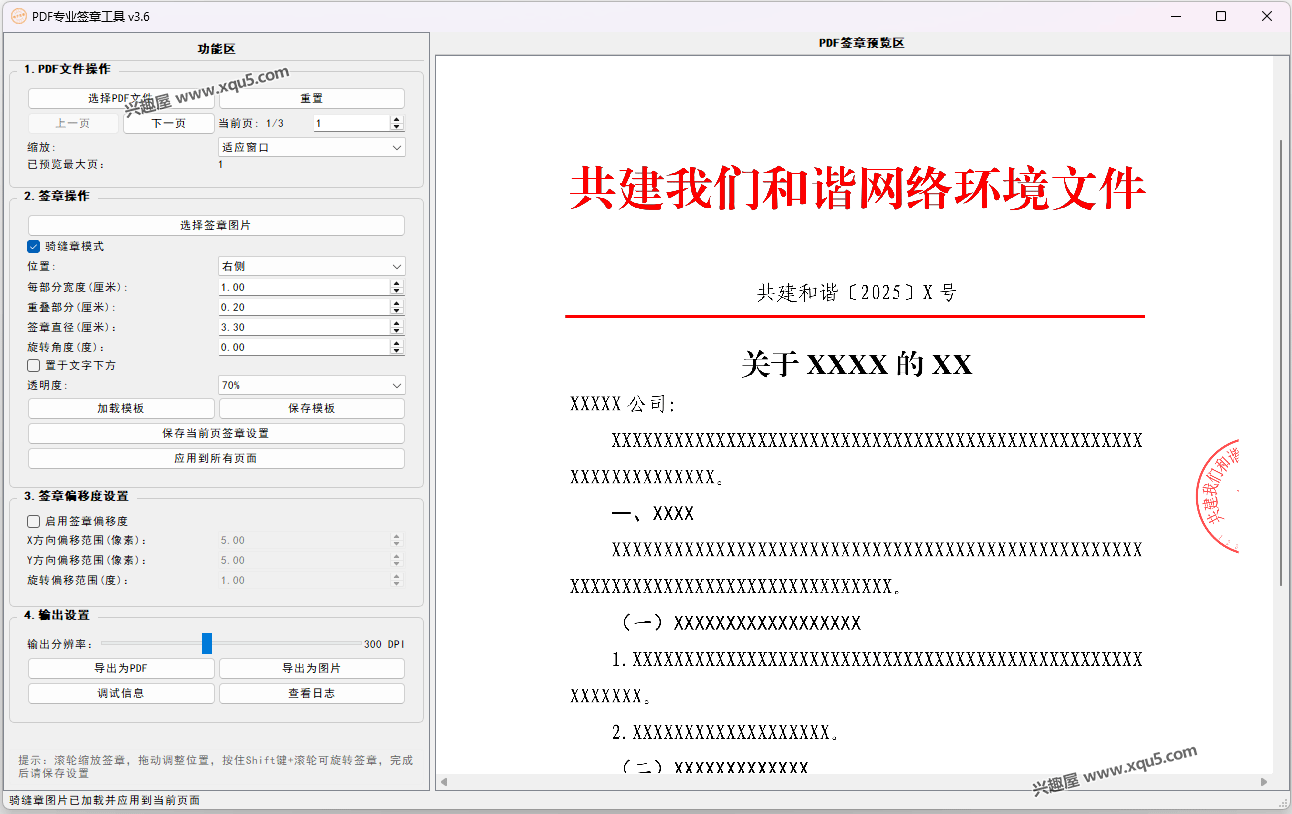The width and height of the screenshot is (1292, 814).
Task: Check the 启用签章偏移度 option
Action: click(34, 521)
